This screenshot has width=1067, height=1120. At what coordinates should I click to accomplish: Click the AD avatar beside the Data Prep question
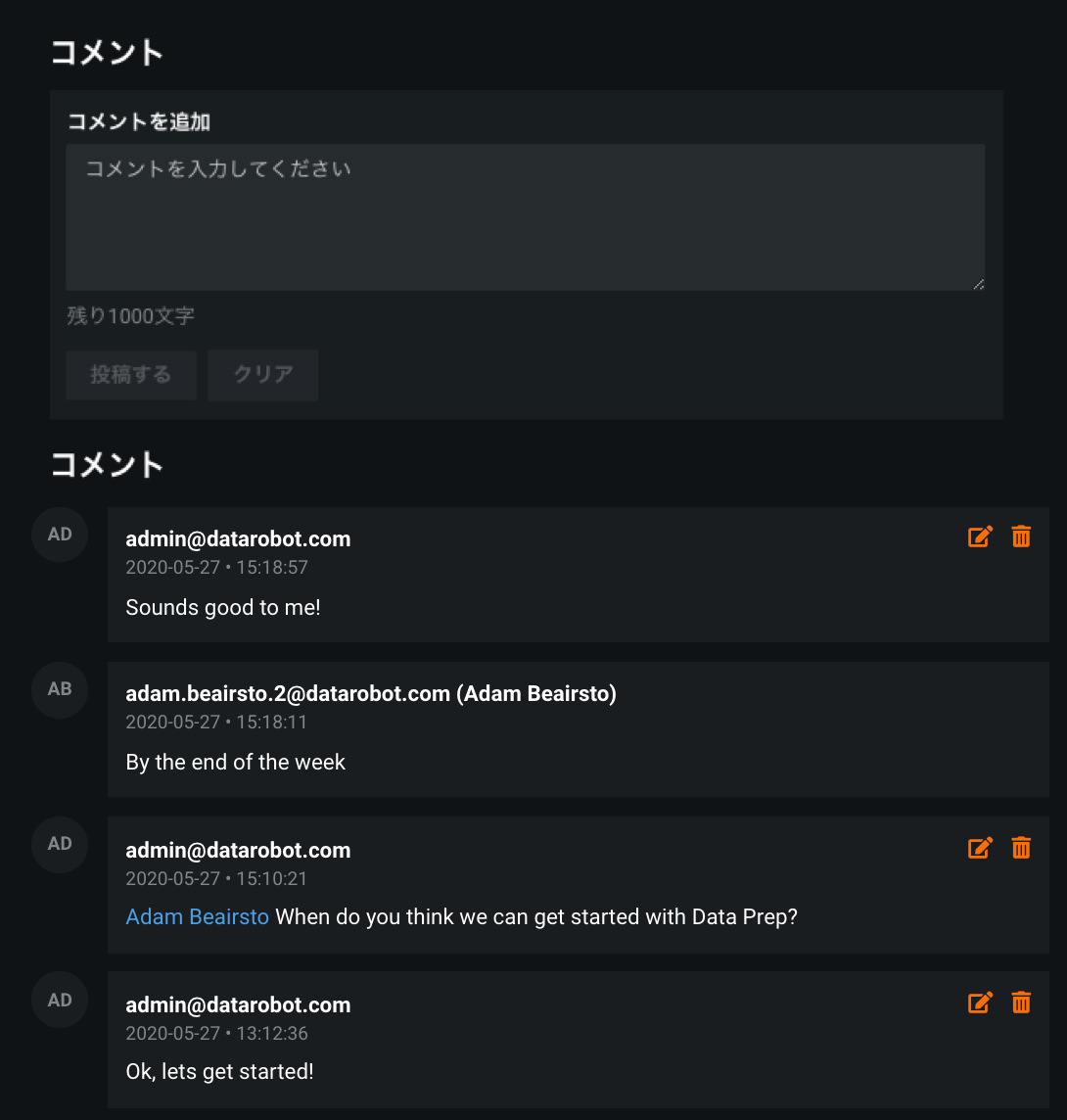60,844
